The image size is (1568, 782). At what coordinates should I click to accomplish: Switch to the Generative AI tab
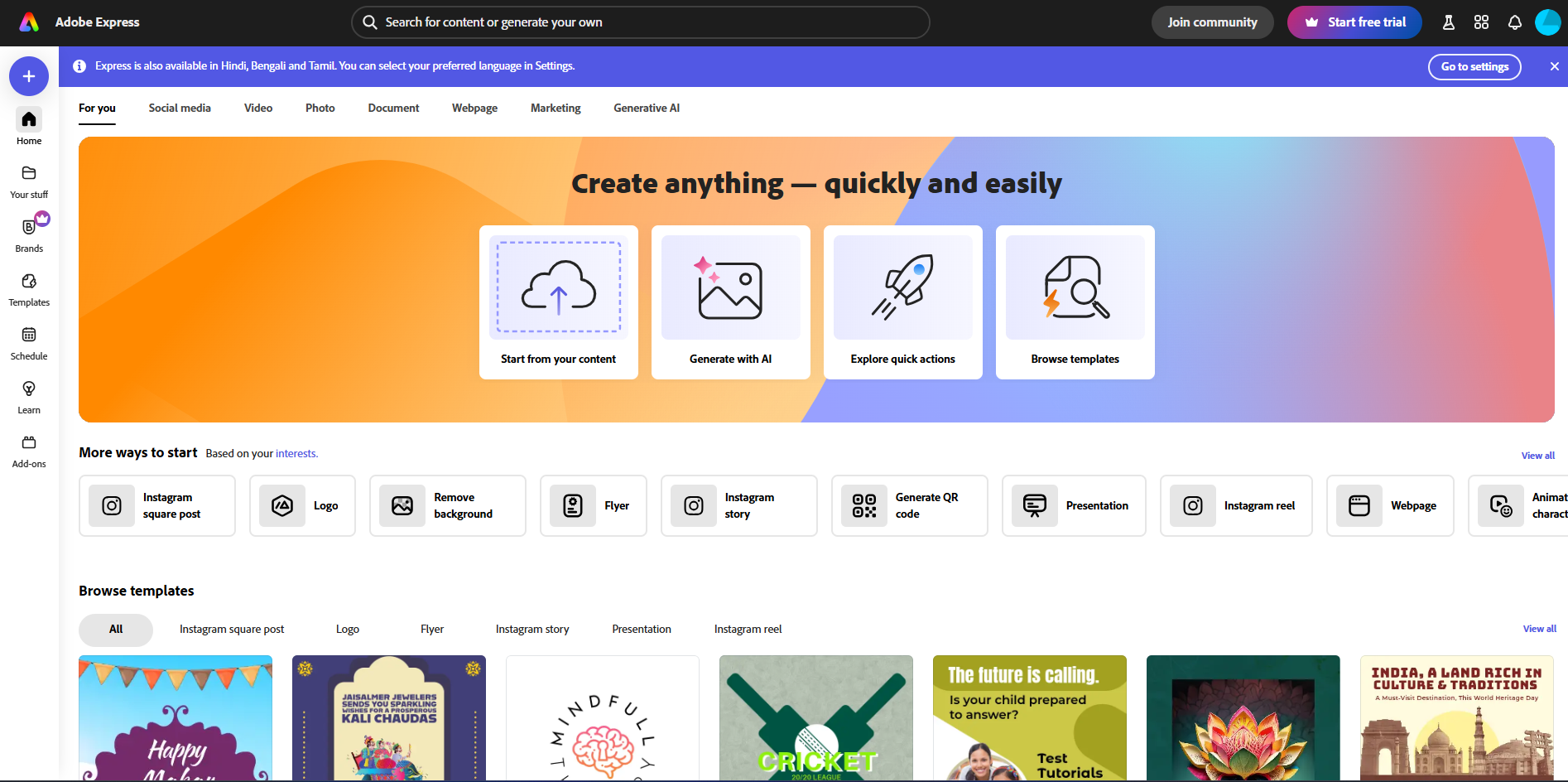click(646, 108)
